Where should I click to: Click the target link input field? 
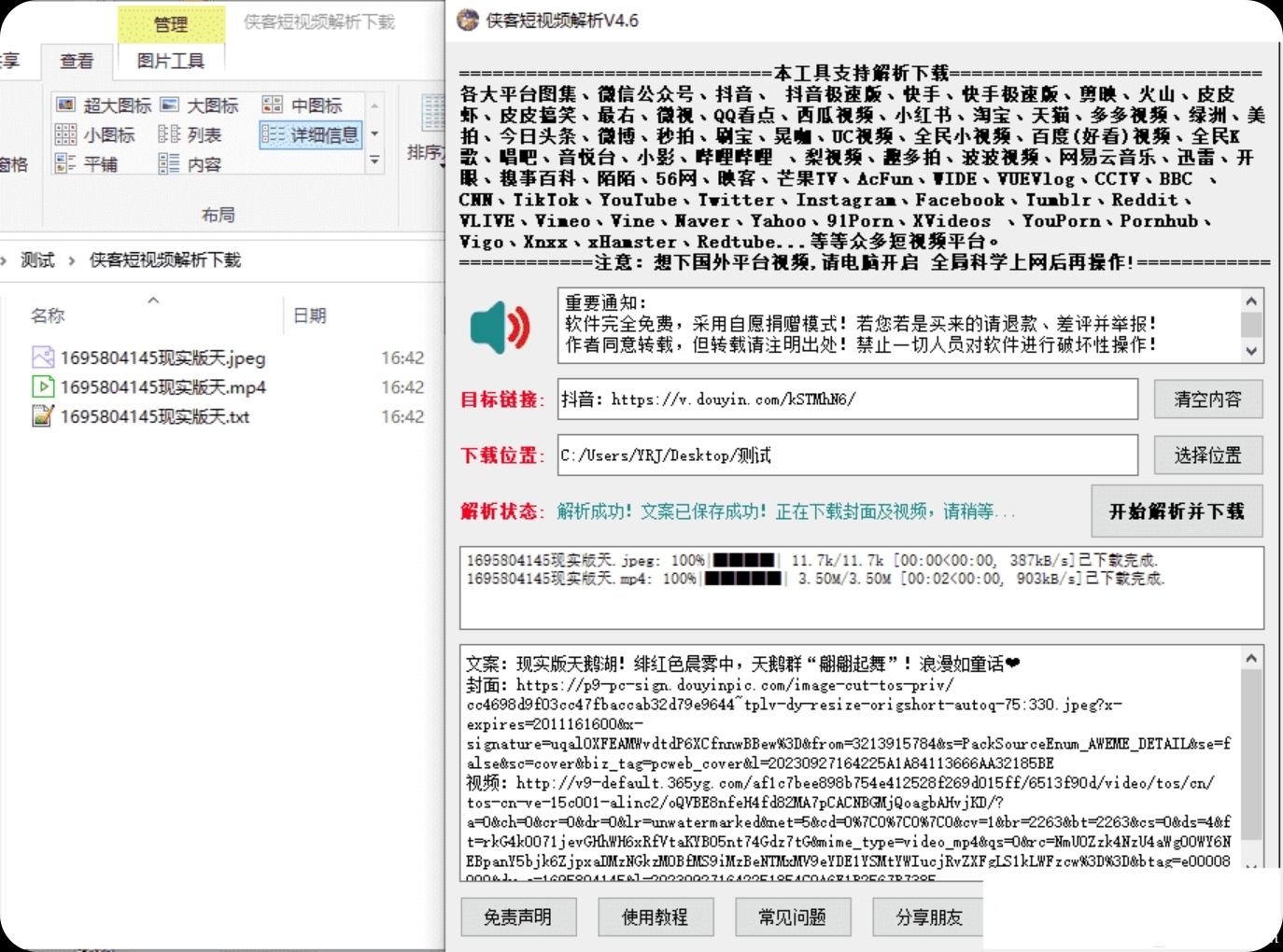click(x=847, y=399)
